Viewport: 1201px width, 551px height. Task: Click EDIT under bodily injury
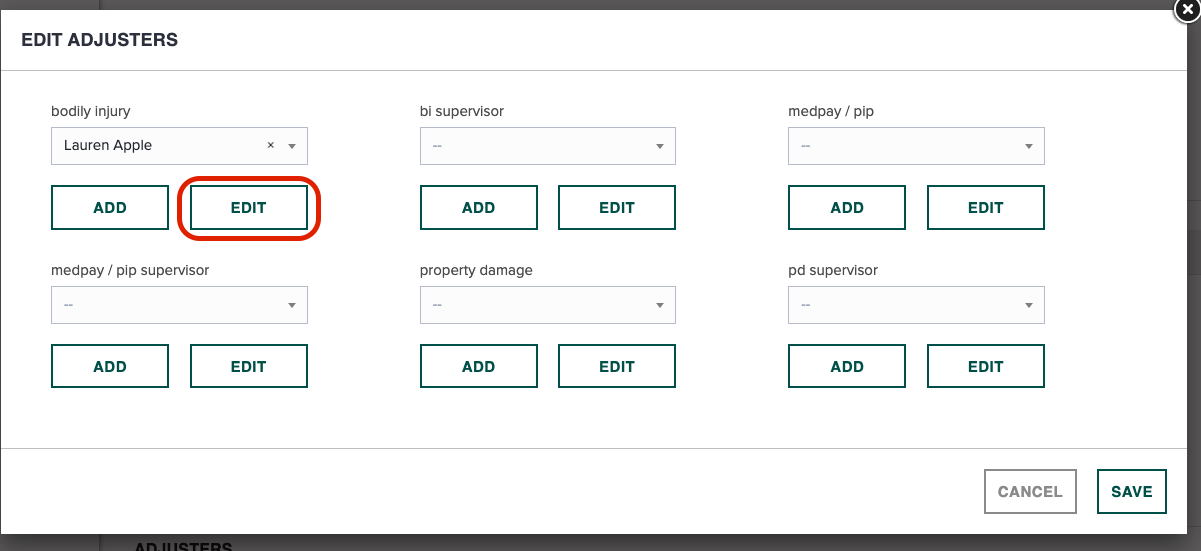[249, 208]
